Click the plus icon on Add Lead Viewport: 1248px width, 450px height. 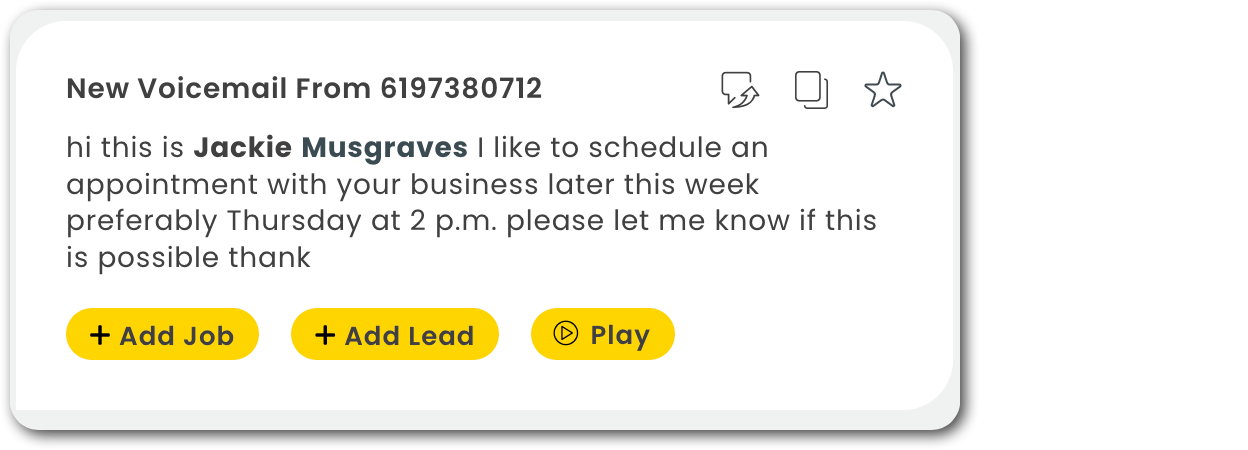coord(324,335)
